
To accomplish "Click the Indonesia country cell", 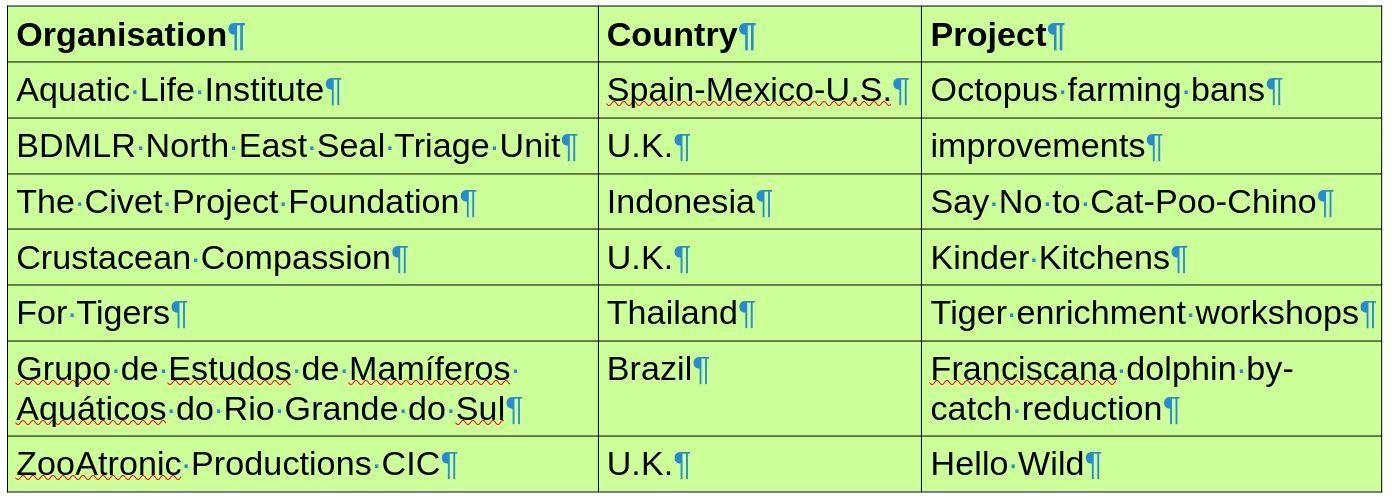I will coord(680,203).
